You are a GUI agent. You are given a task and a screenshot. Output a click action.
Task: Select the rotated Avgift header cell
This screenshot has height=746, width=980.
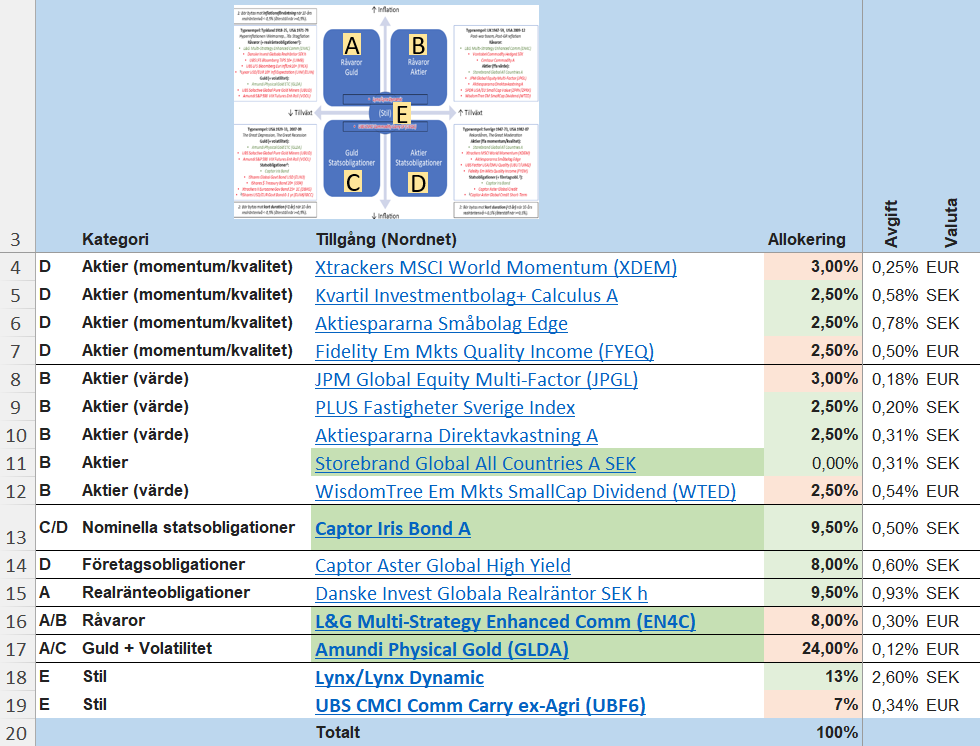[891, 224]
